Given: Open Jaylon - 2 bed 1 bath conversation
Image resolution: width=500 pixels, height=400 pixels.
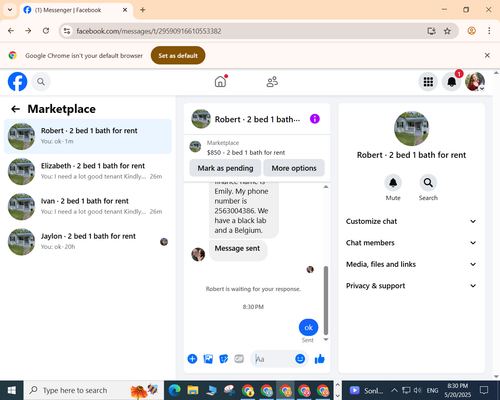Looking at the screenshot, I should click(x=88, y=242).
